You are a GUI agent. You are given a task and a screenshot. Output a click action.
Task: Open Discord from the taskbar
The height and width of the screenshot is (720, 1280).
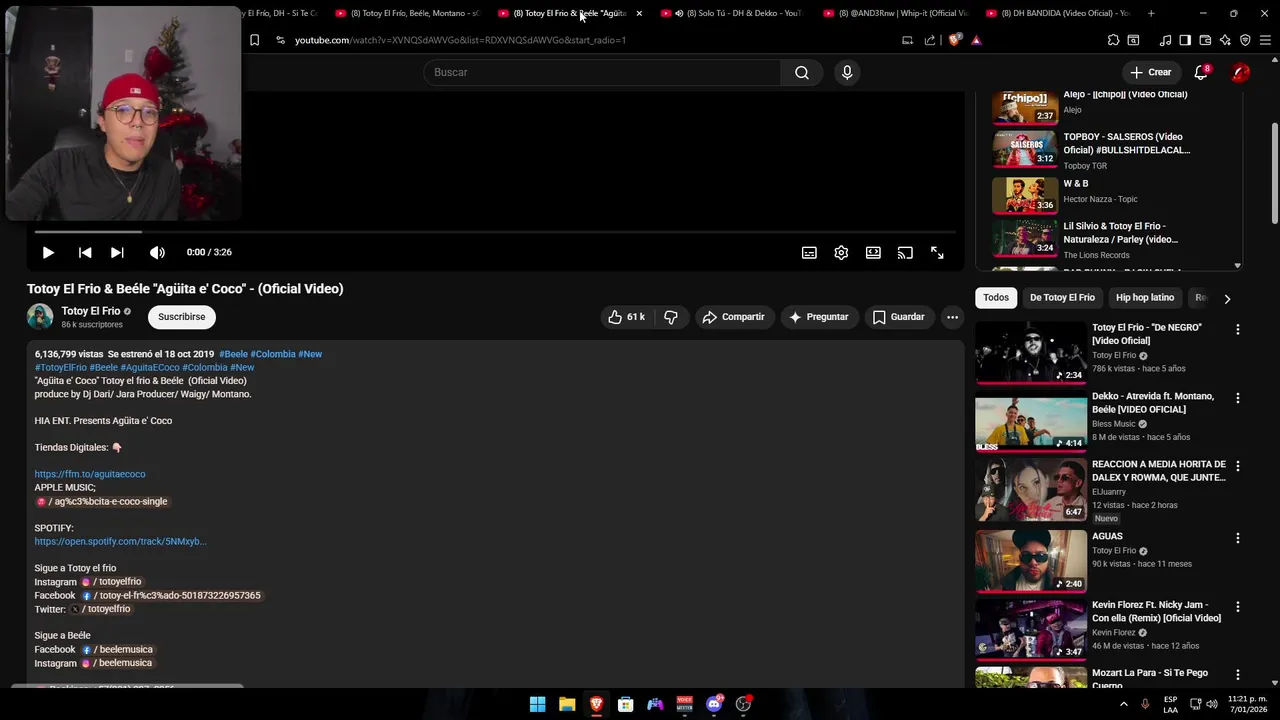[714, 704]
